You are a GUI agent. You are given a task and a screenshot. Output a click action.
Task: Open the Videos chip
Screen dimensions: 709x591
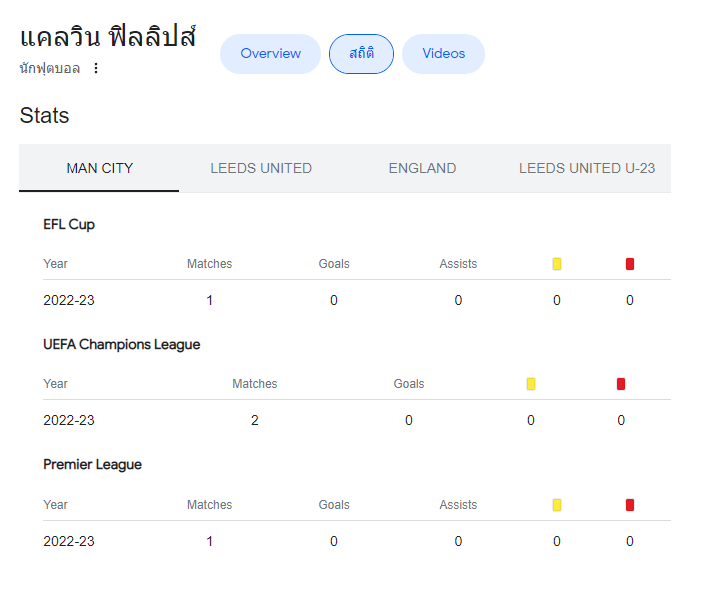[444, 54]
